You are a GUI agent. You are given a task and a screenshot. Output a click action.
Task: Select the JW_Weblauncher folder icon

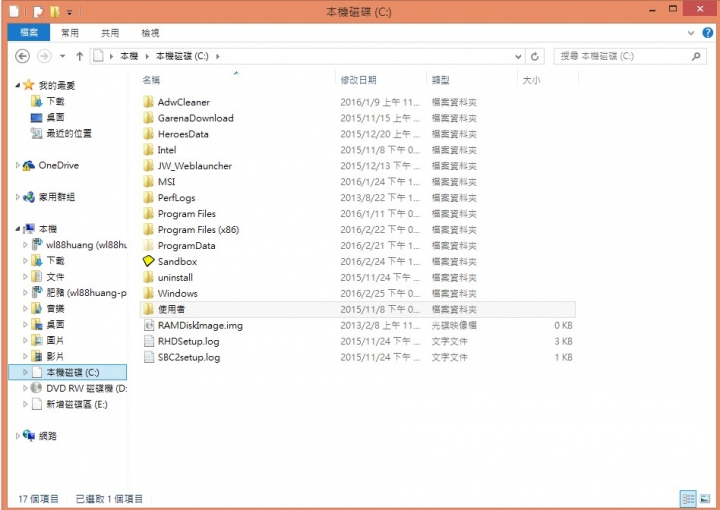click(148, 166)
